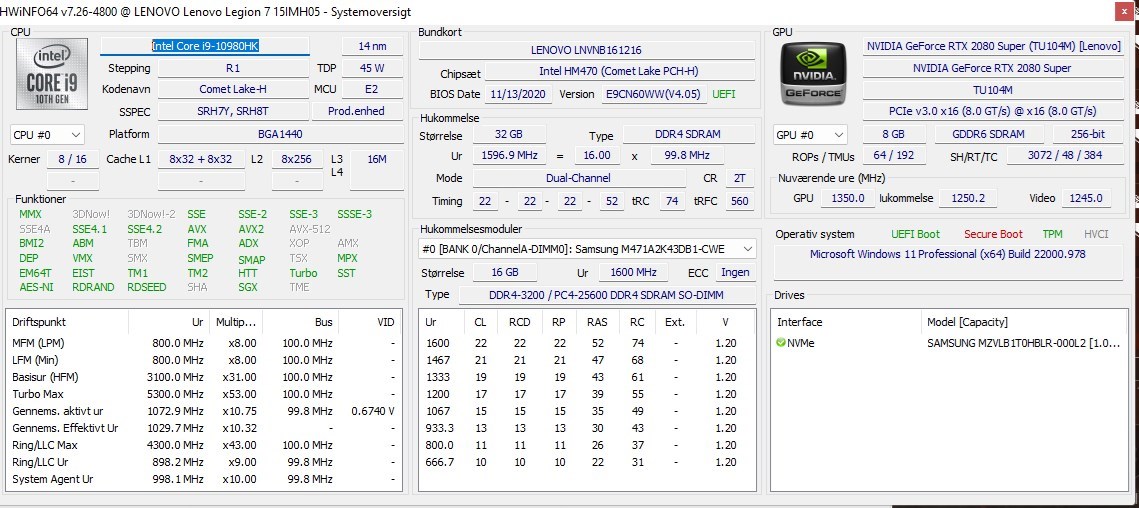
Task: Click the ECC value Ingen
Action: [735, 272]
